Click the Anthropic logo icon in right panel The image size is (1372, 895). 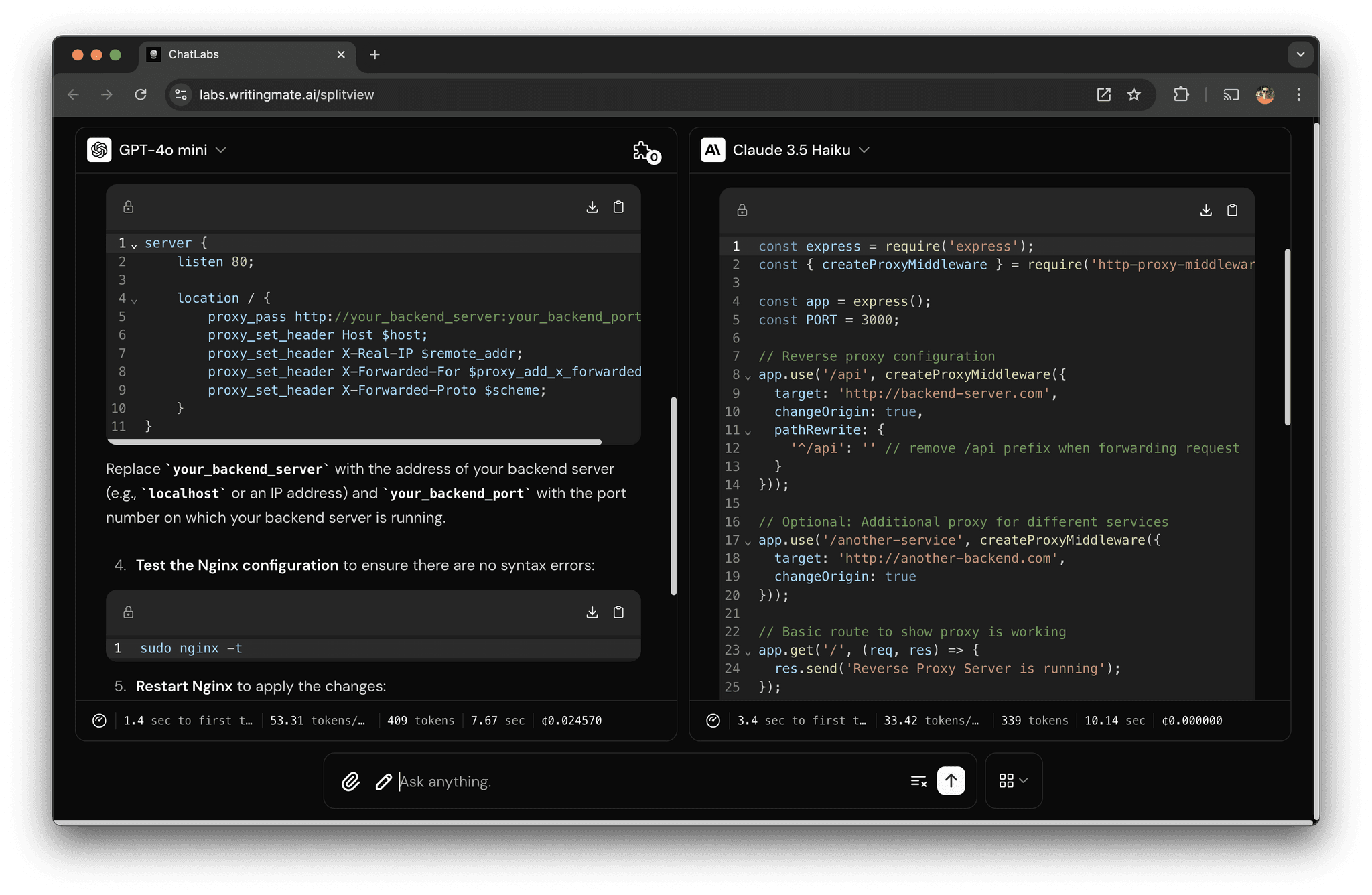pos(713,150)
